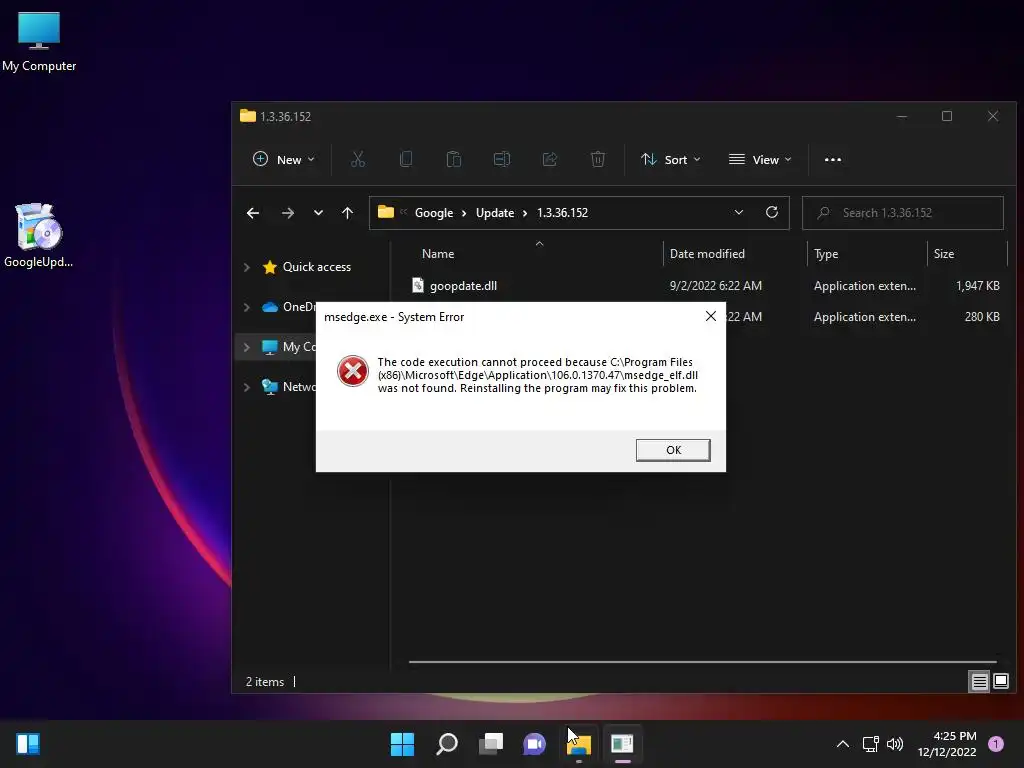Click the network tray icon
Screen dimensions: 1024x768
tap(871, 744)
